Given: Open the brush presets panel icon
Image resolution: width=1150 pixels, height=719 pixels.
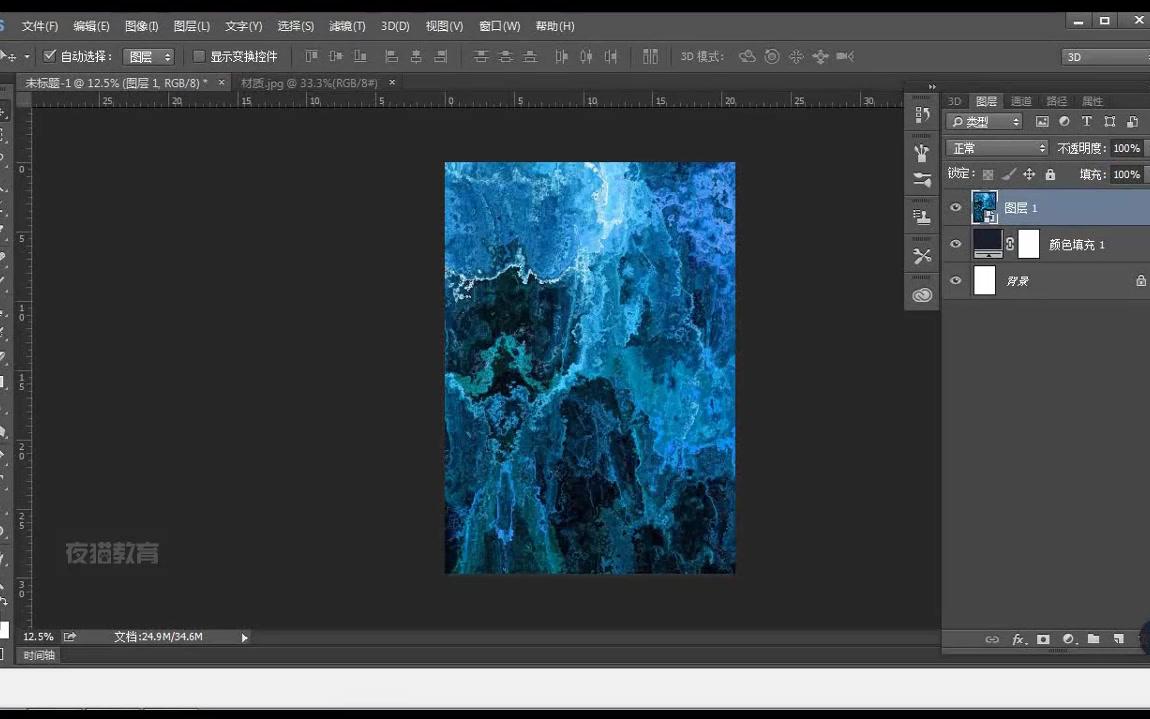Looking at the screenshot, I should (921, 180).
